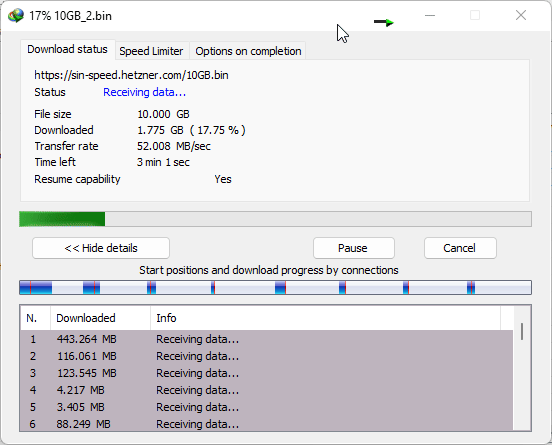Click the 3 min 1 sec time left

(x=163, y=162)
